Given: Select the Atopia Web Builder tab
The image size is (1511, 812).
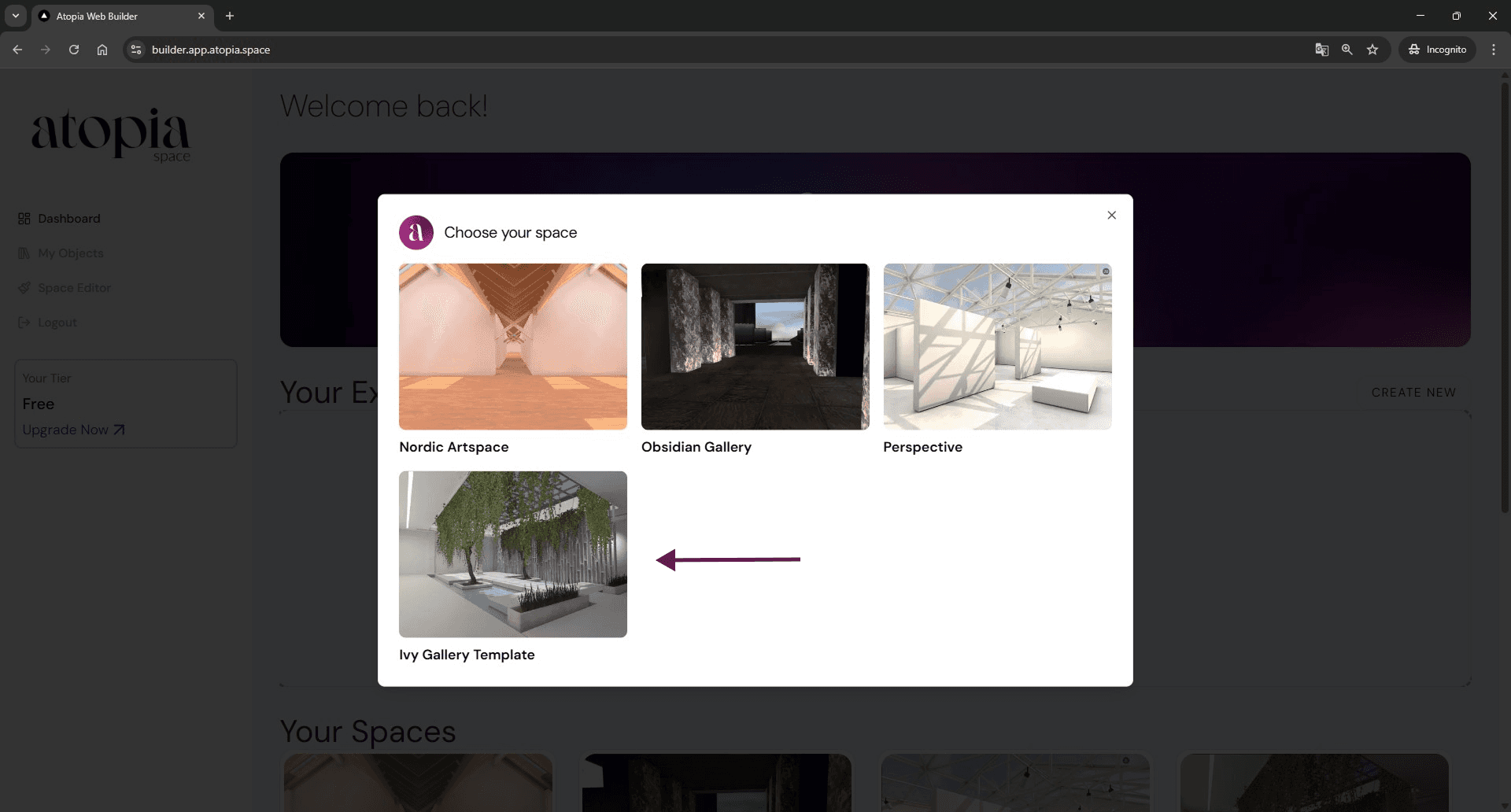Looking at the screenshot, I should pyautogui.click(x=122, y=16).
